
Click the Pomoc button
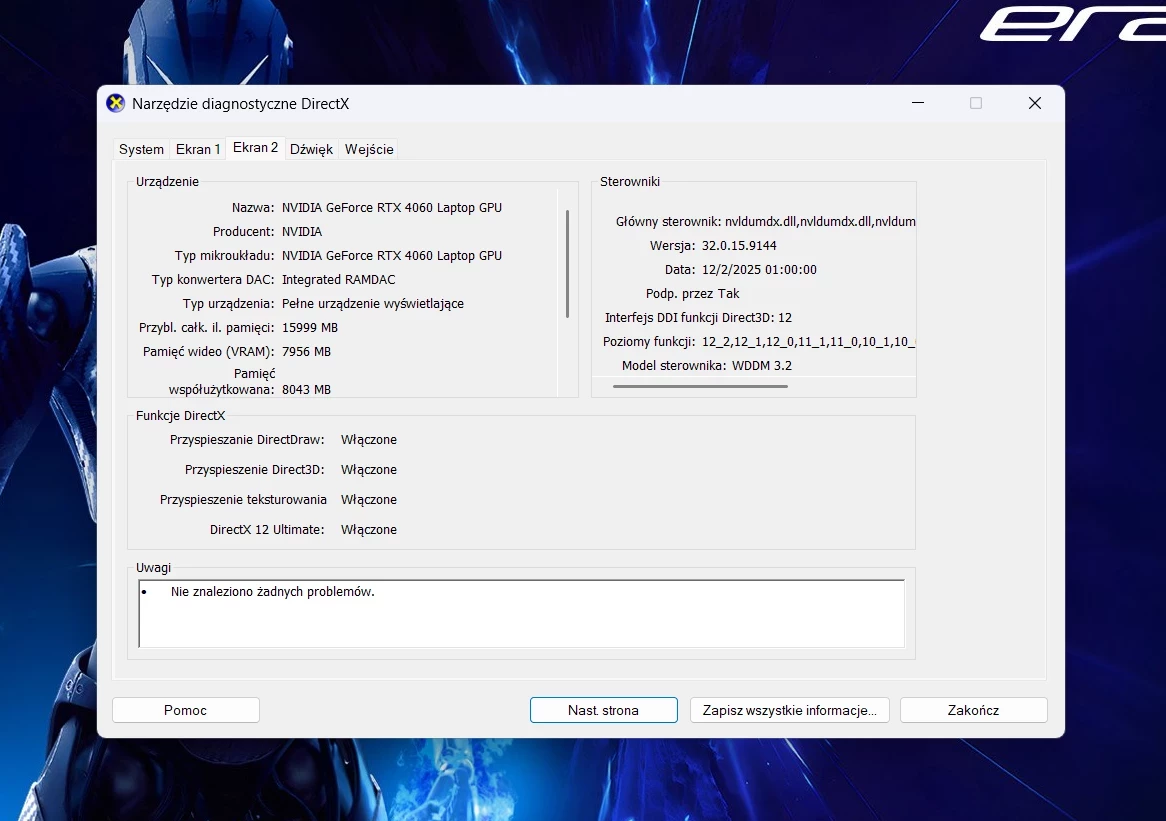coord(185,709)
